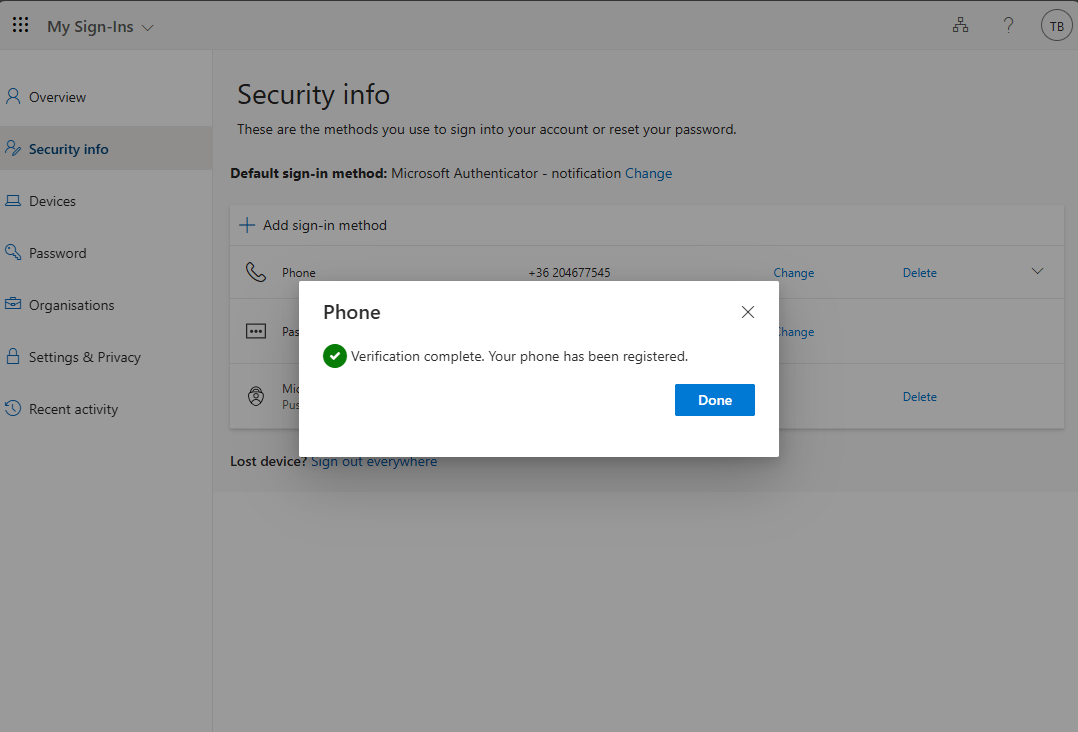Open Organisations in the sidebar

coord(71,305)
